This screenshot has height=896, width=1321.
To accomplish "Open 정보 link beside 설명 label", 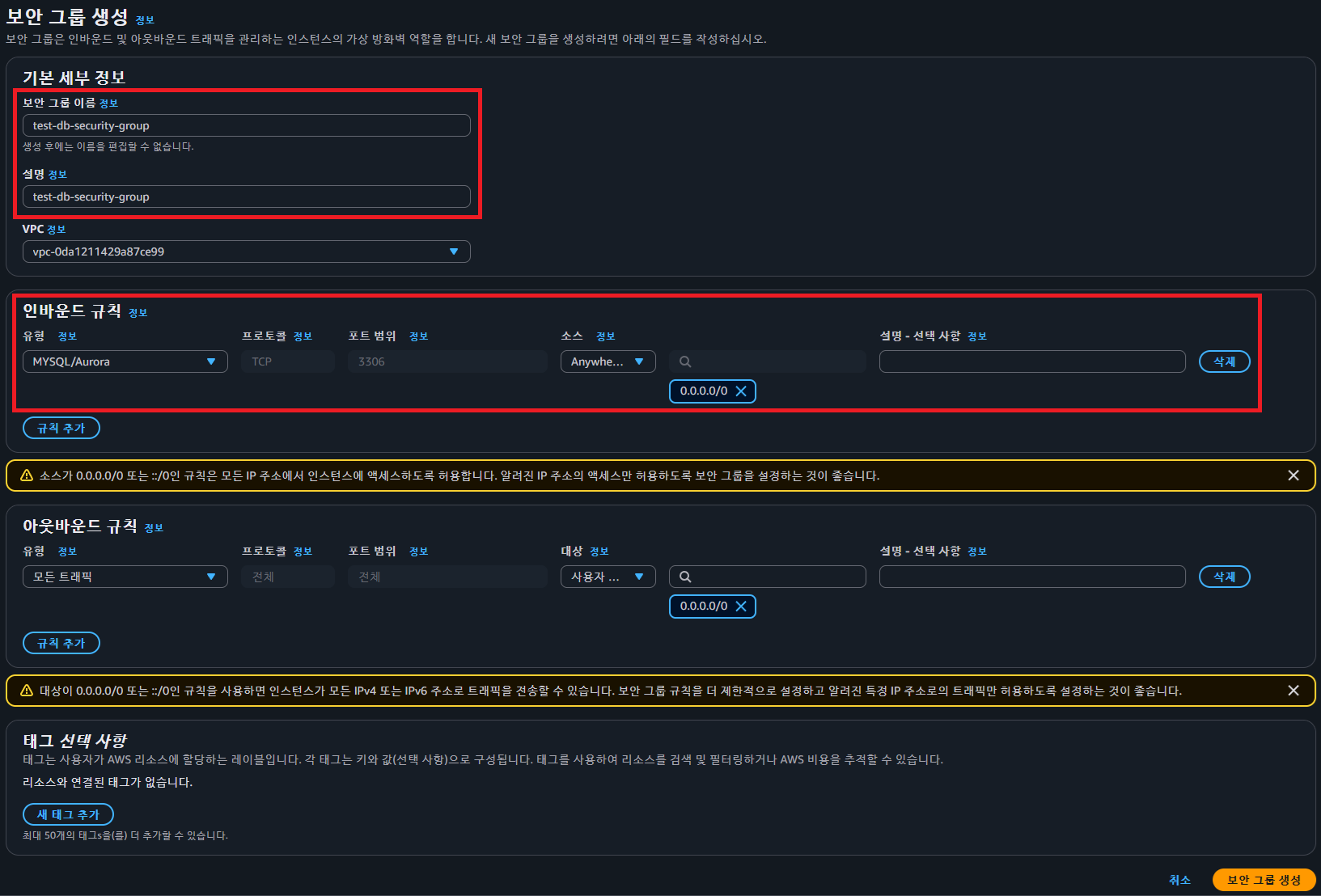I will (x=57, y=175).
